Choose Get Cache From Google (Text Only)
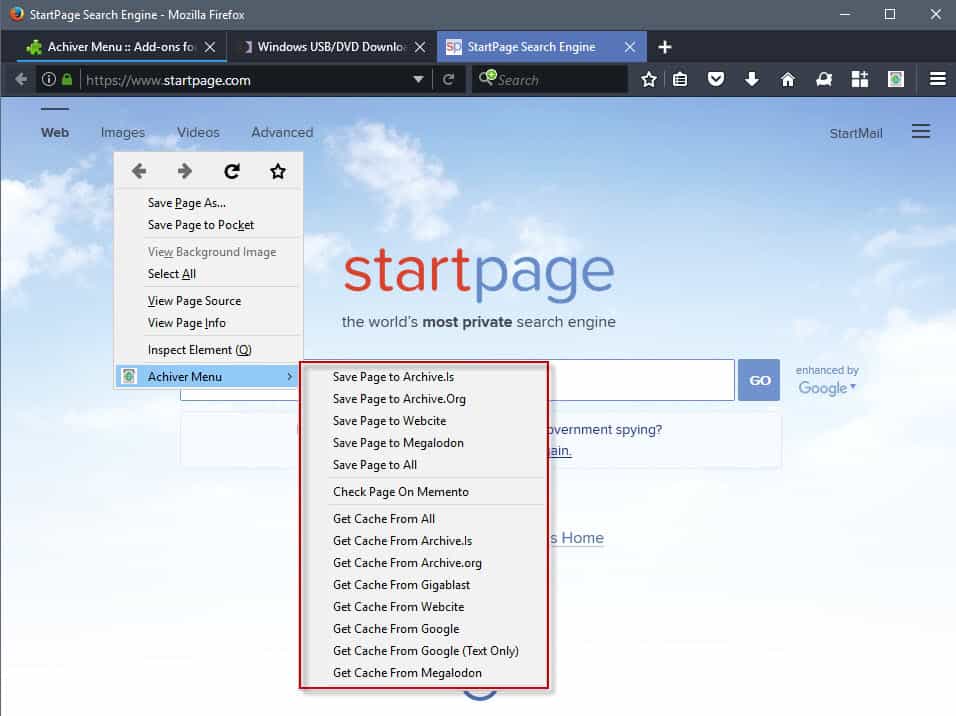 424,651
